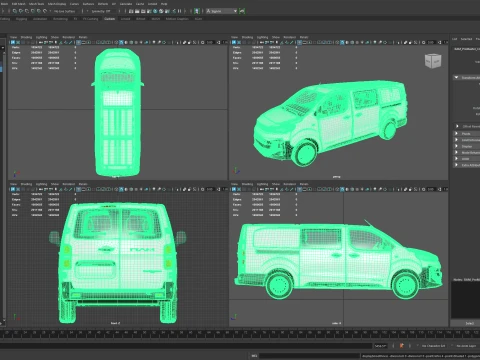Click the MEL command line input field

[309, 356]
